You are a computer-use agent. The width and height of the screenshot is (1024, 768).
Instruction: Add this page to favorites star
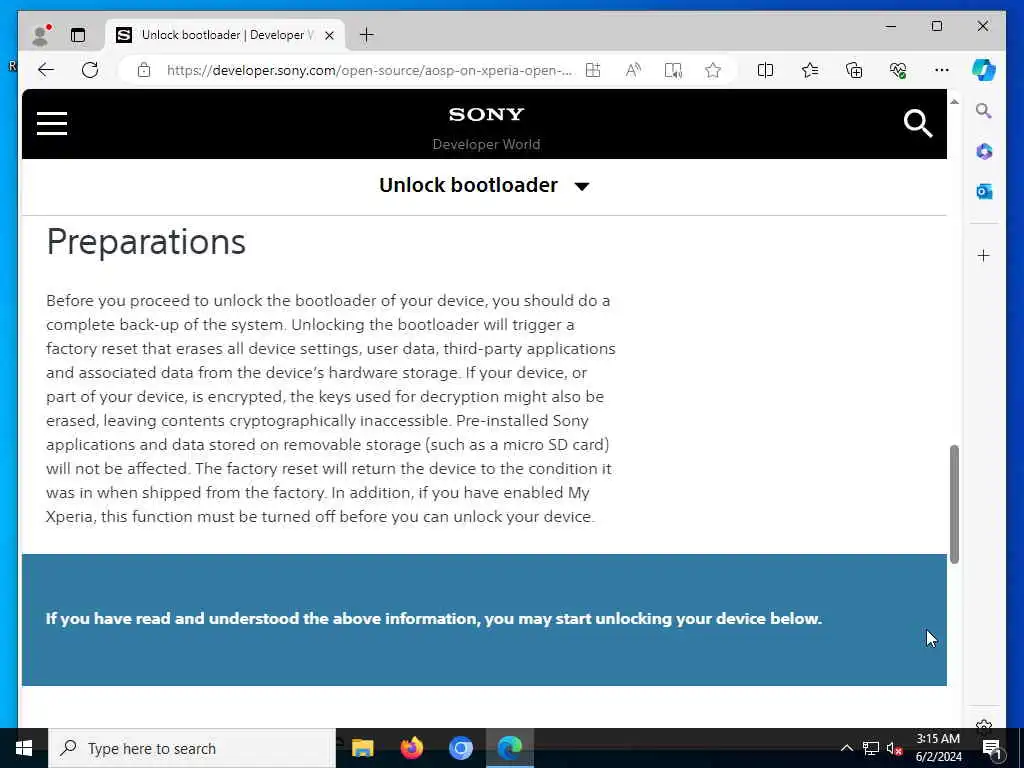[712, 70]
